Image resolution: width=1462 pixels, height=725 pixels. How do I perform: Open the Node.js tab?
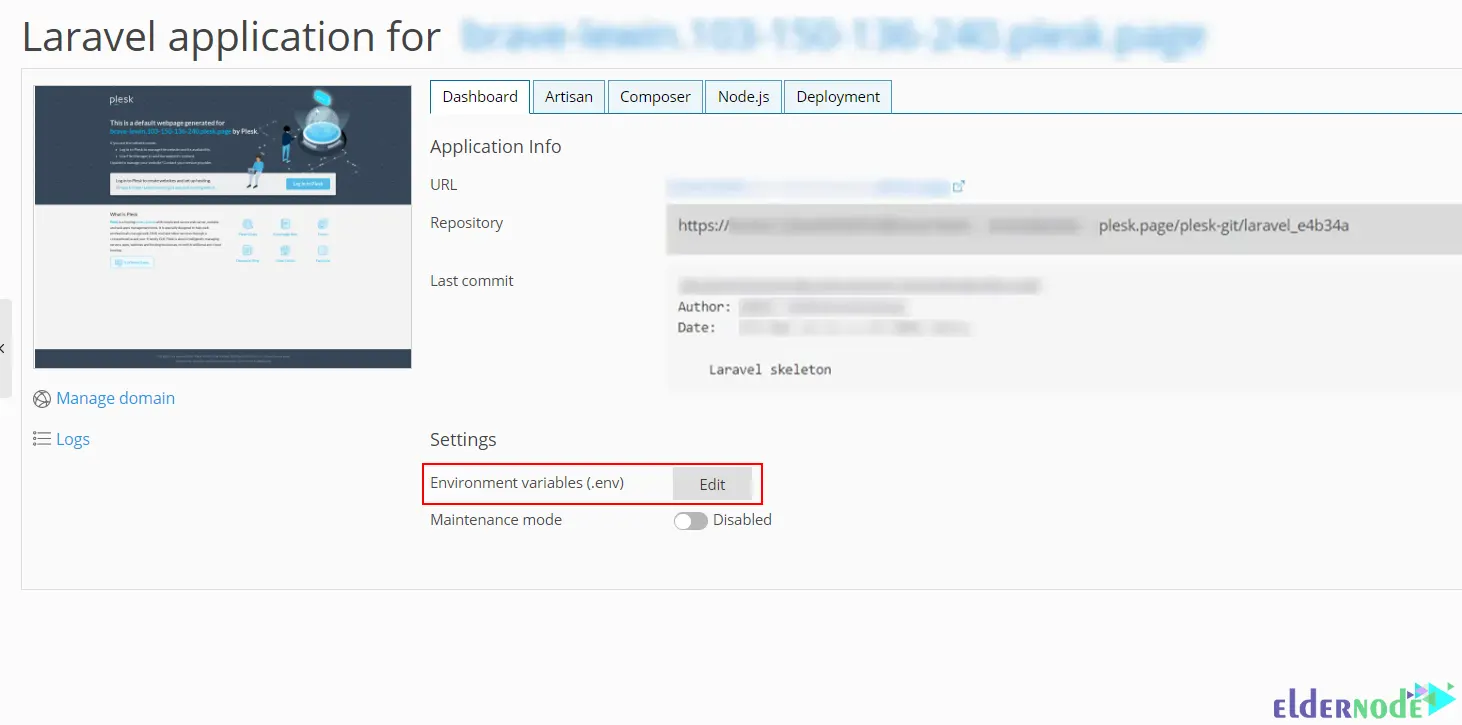(743, 97)
